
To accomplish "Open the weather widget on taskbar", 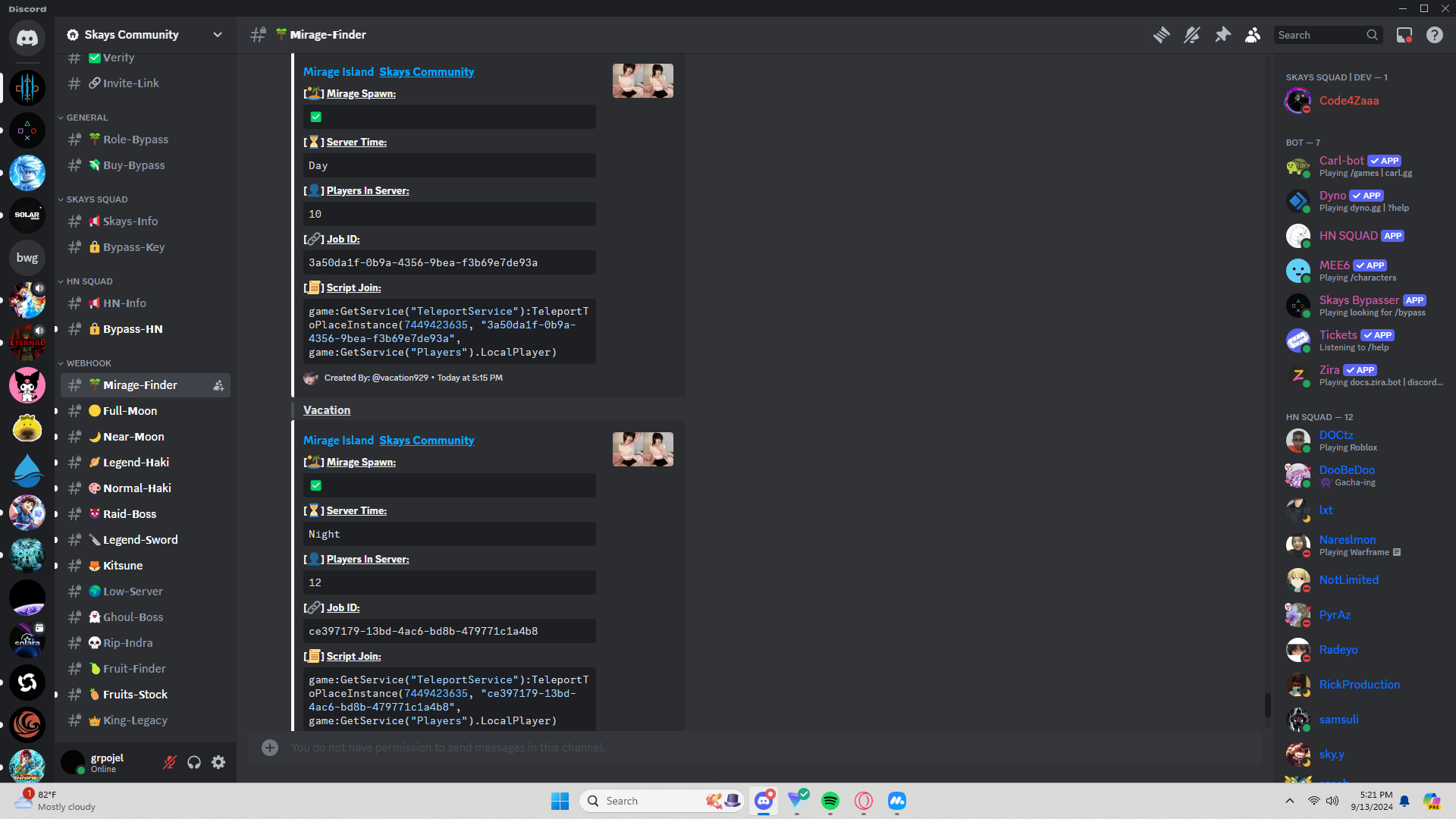I will [55, 801].
